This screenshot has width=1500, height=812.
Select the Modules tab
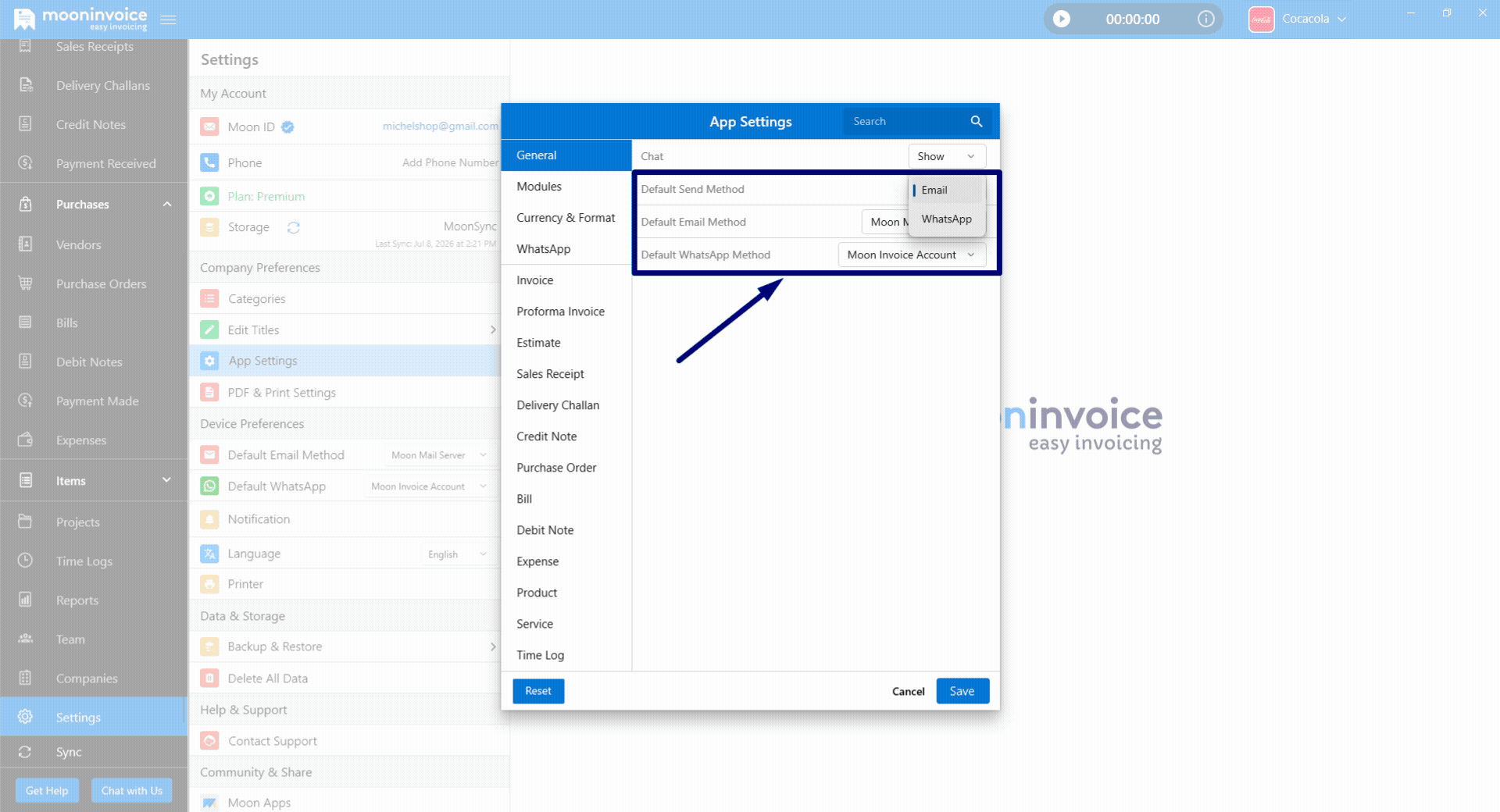566,187
